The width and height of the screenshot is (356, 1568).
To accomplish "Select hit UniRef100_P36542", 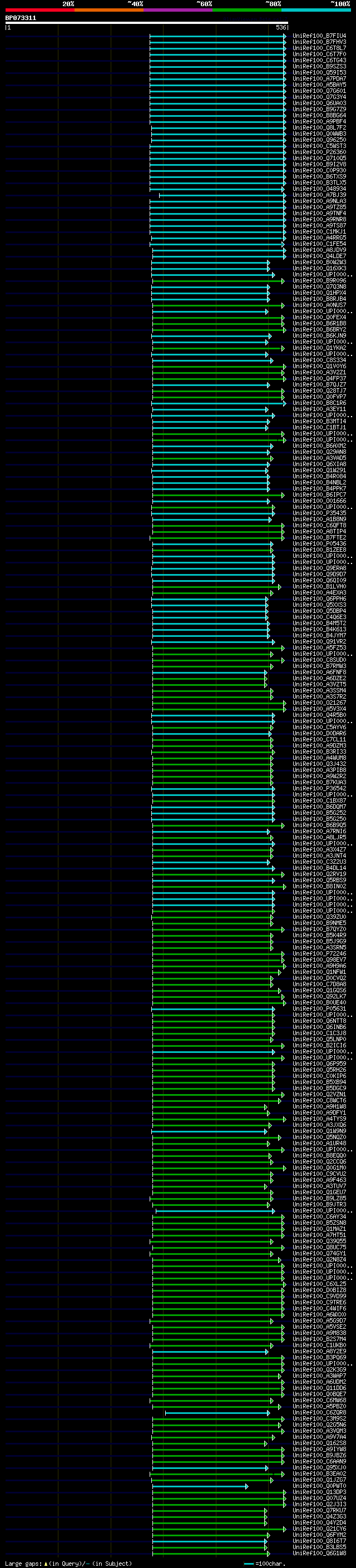I will pyautogui.click(x=319, y=788).
